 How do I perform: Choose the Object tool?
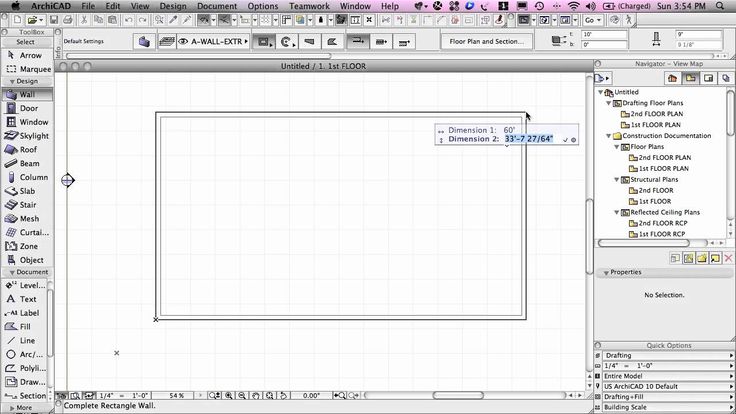[x=27, y=260]
